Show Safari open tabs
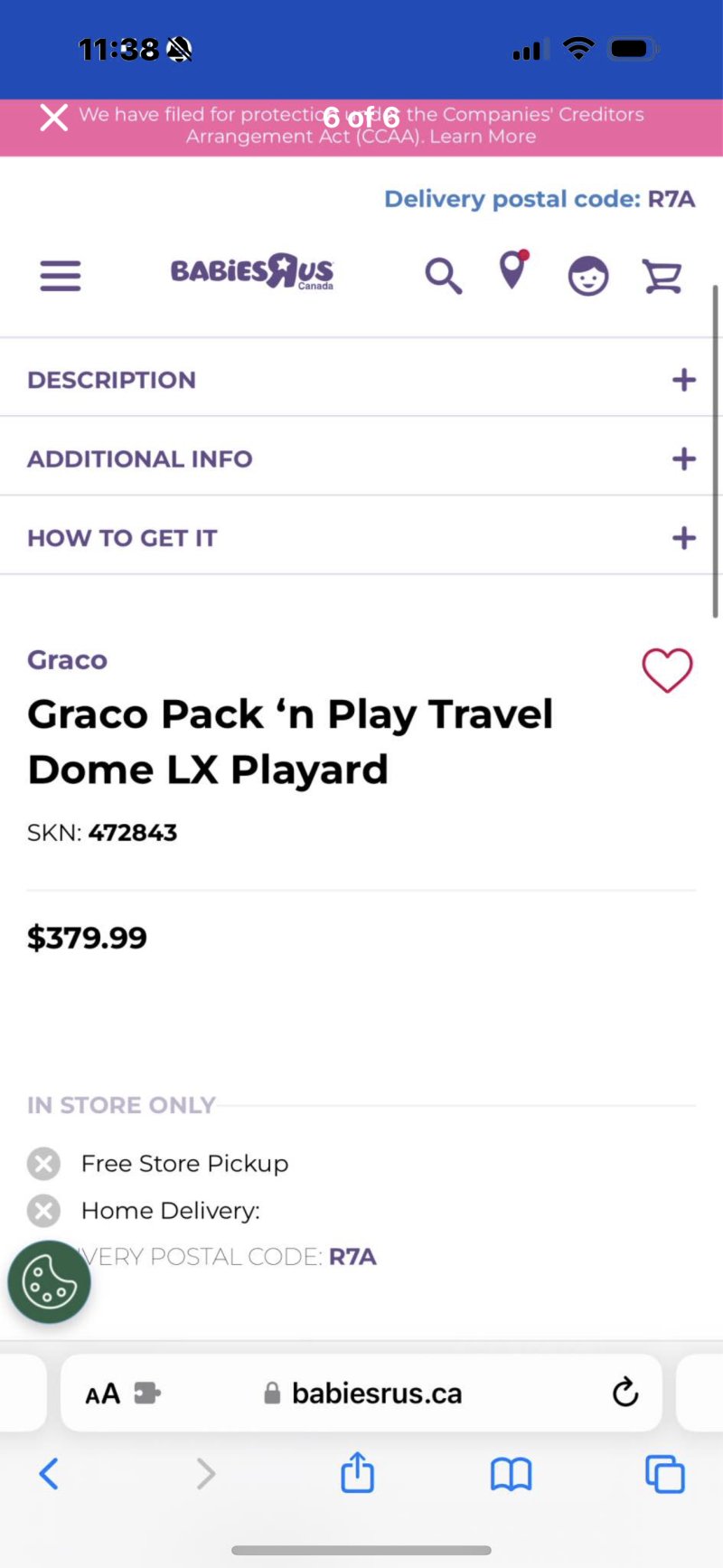 (664, 1474)
